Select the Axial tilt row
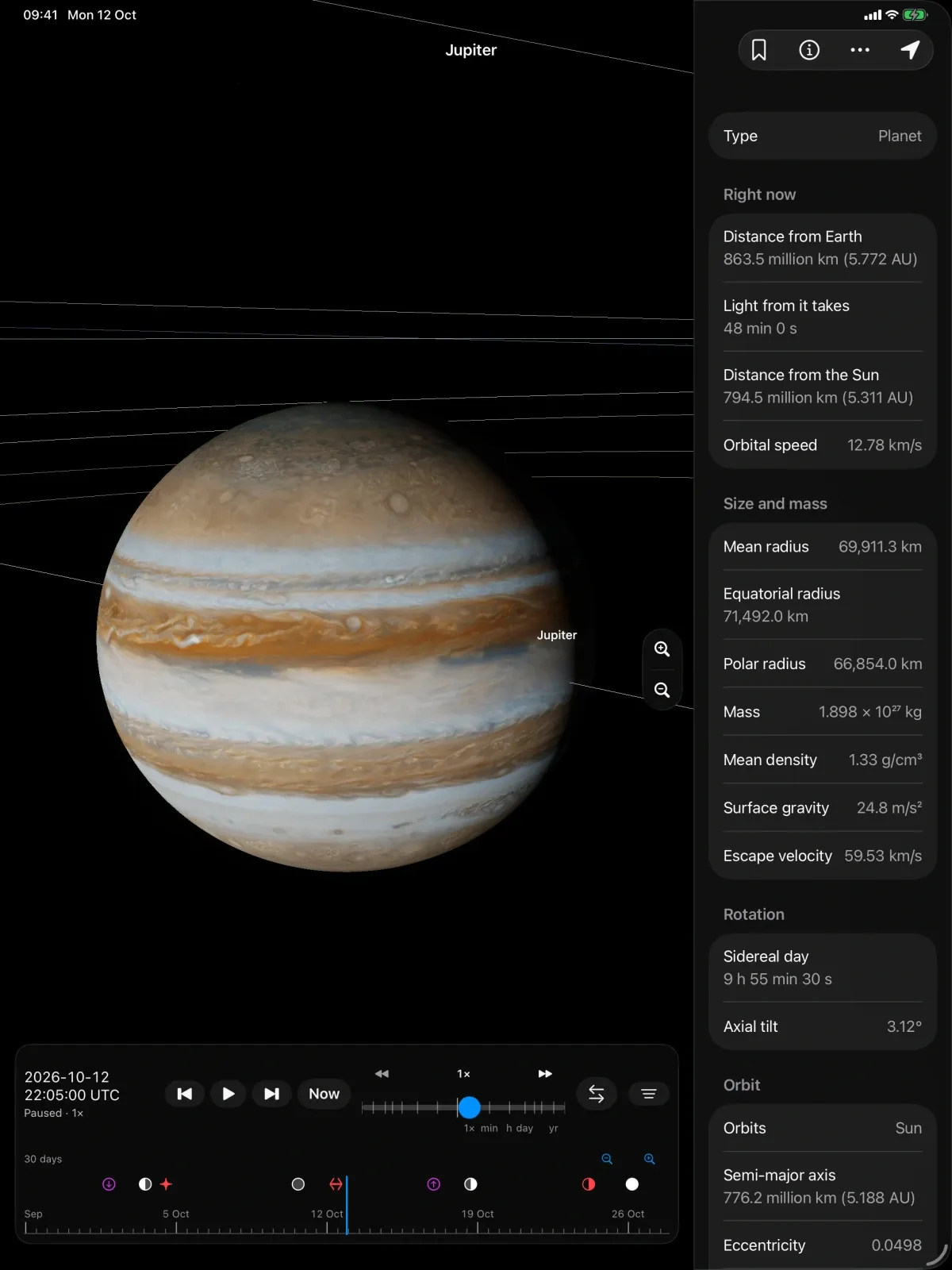The width and height of the screenshot is (952, 1270). click(823, 1026)
